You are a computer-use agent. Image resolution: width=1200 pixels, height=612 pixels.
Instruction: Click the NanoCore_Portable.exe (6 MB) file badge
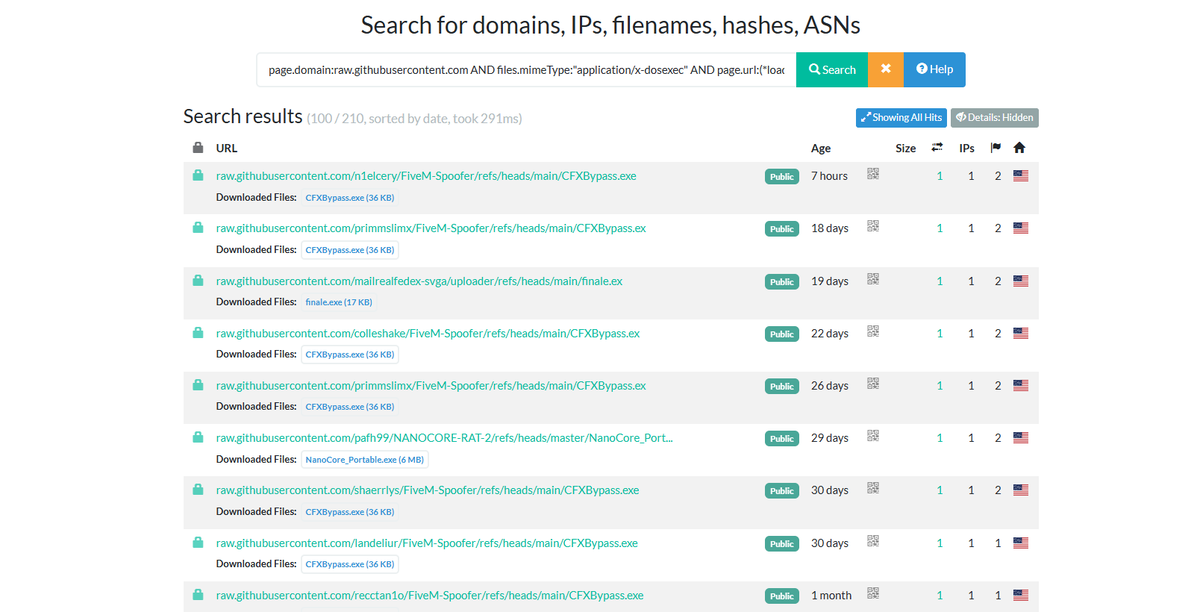[365, 460]
